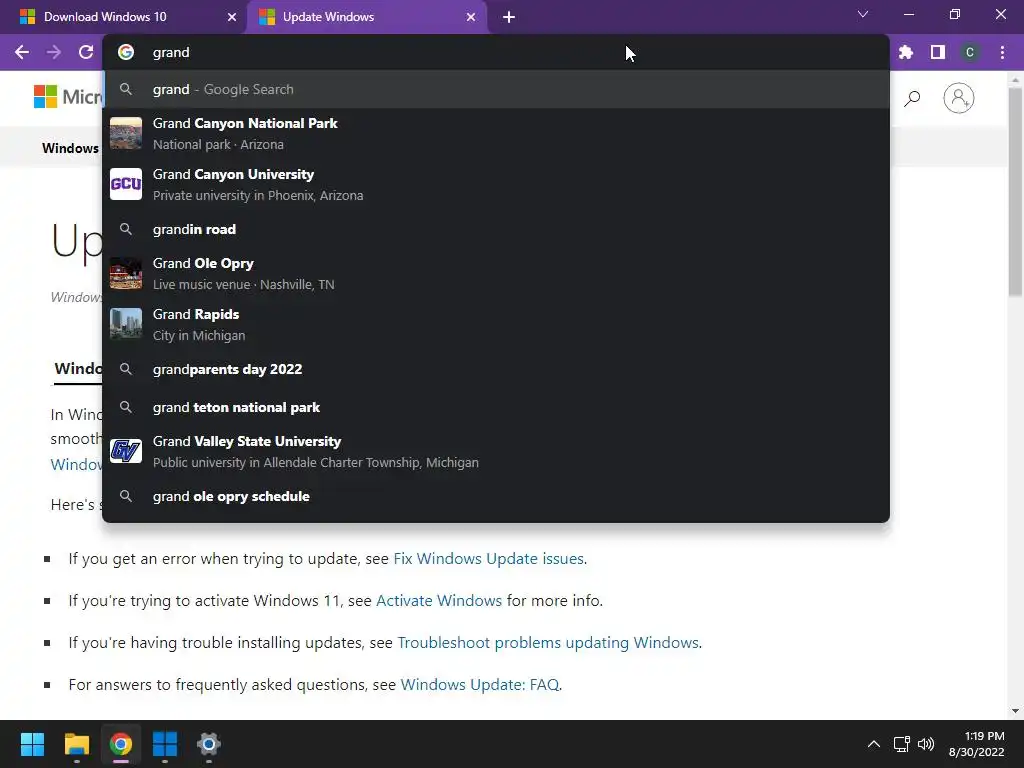Open a new tab with plus button

(509, 17)
